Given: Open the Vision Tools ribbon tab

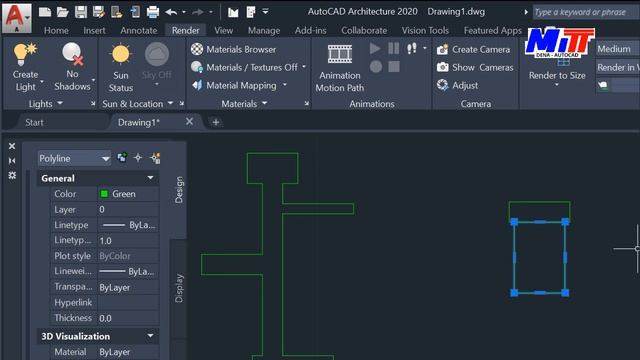Looking at the screenshot, I should pos(425,30).
